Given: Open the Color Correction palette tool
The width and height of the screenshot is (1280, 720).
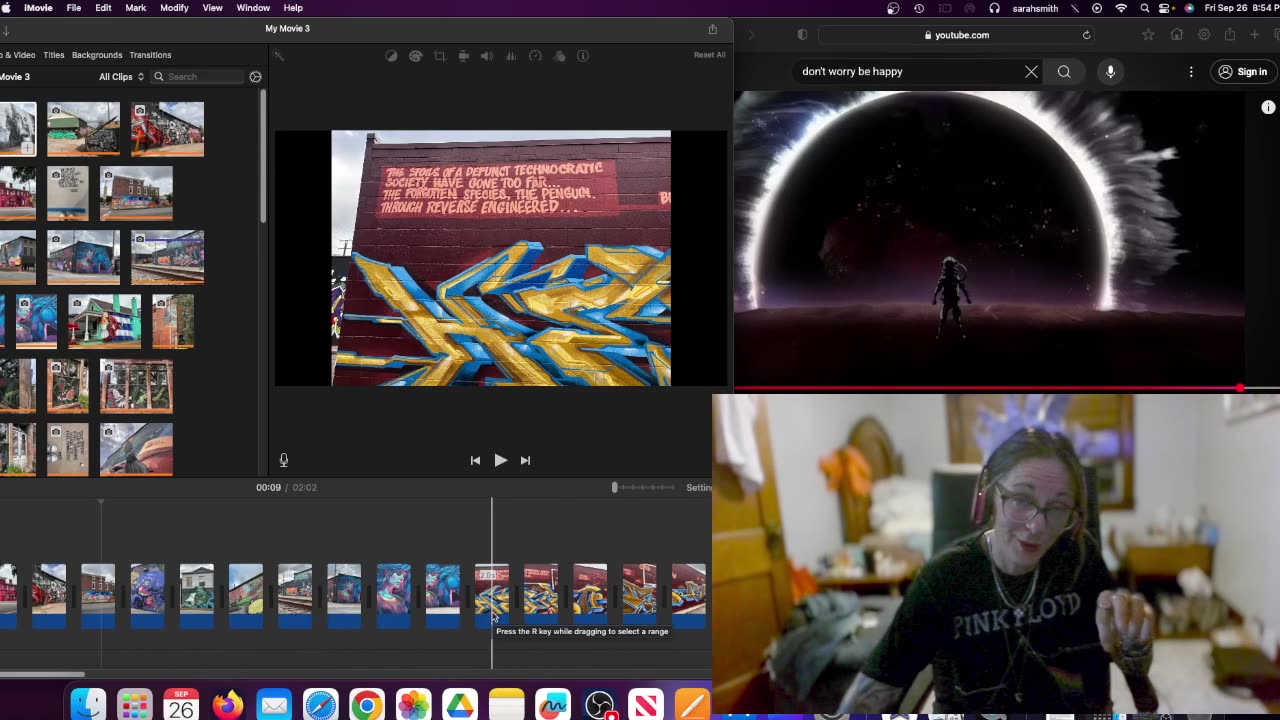Looking at the screenshot, I should pyautogui.click(x=416, y=56).
